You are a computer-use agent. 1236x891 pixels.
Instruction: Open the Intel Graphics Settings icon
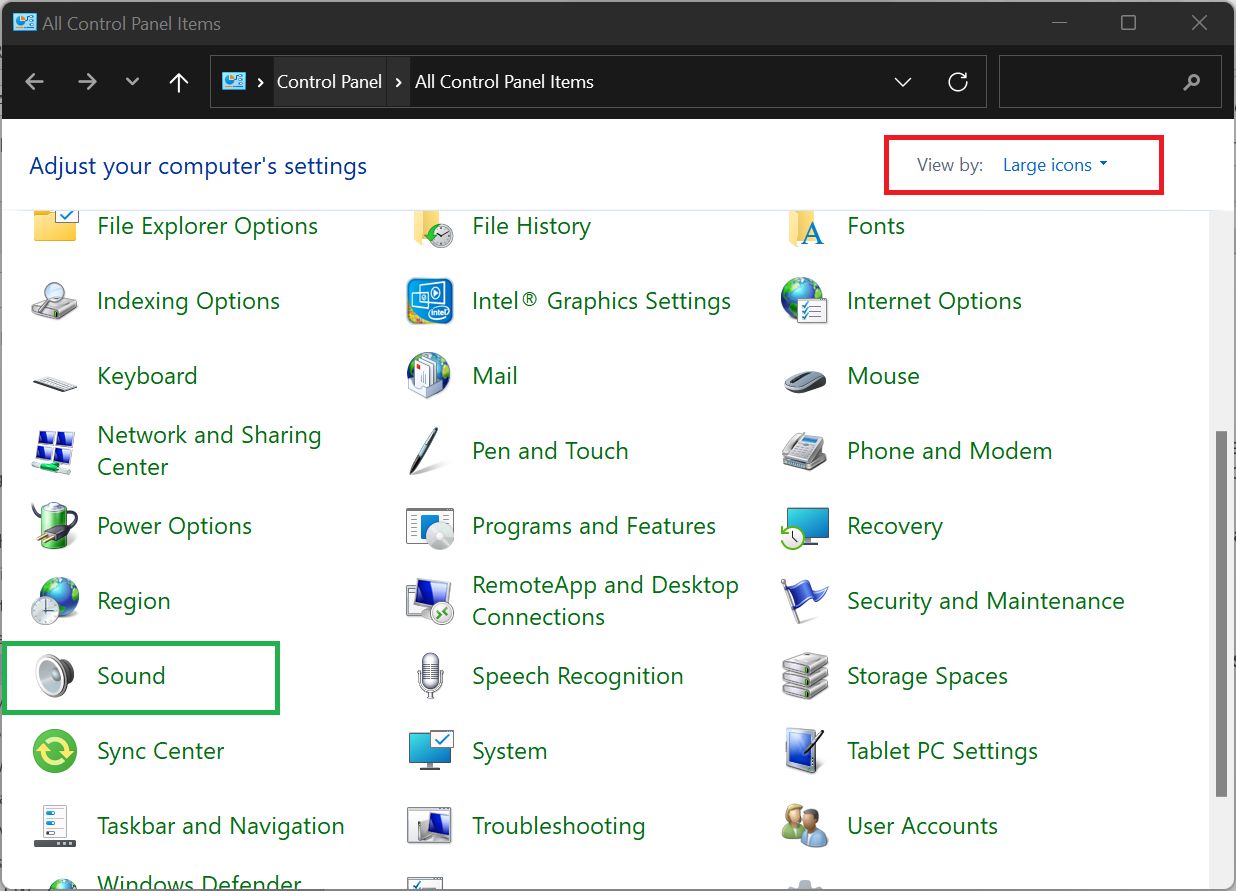point(430,301)
